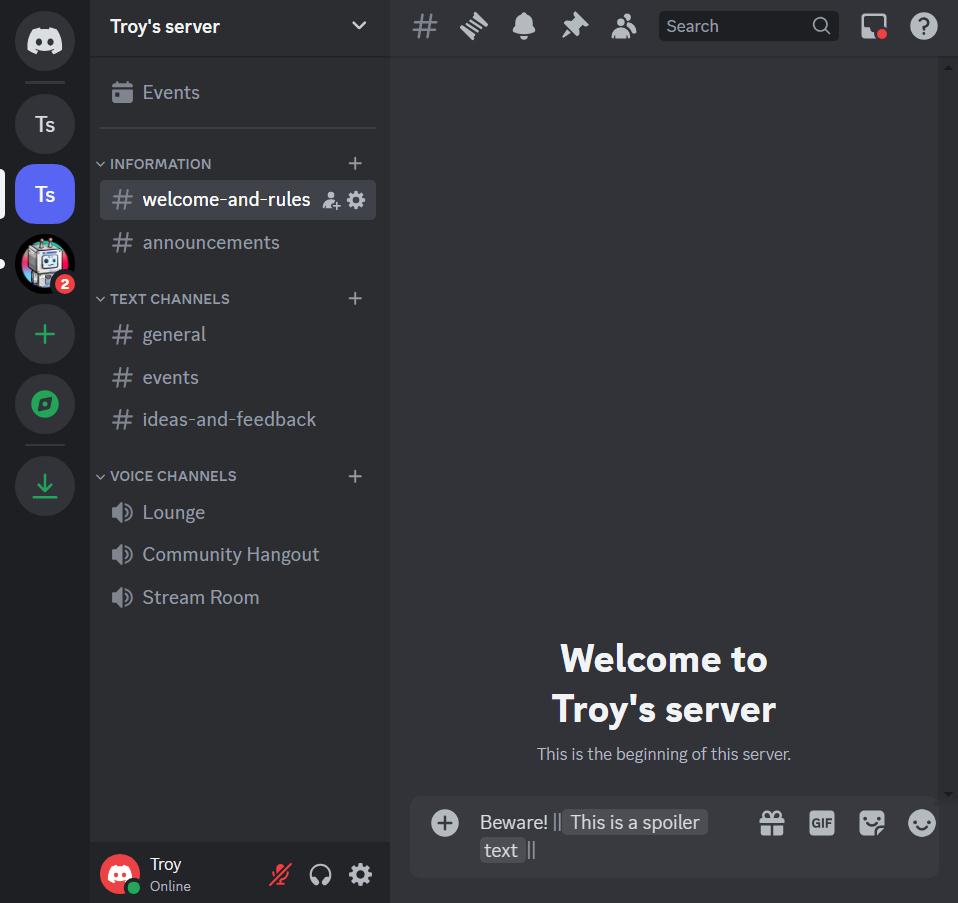The height and width of the screenshot is (903, 958).
Task: Join the Lounge voice channel
Action: coord(173,512)
